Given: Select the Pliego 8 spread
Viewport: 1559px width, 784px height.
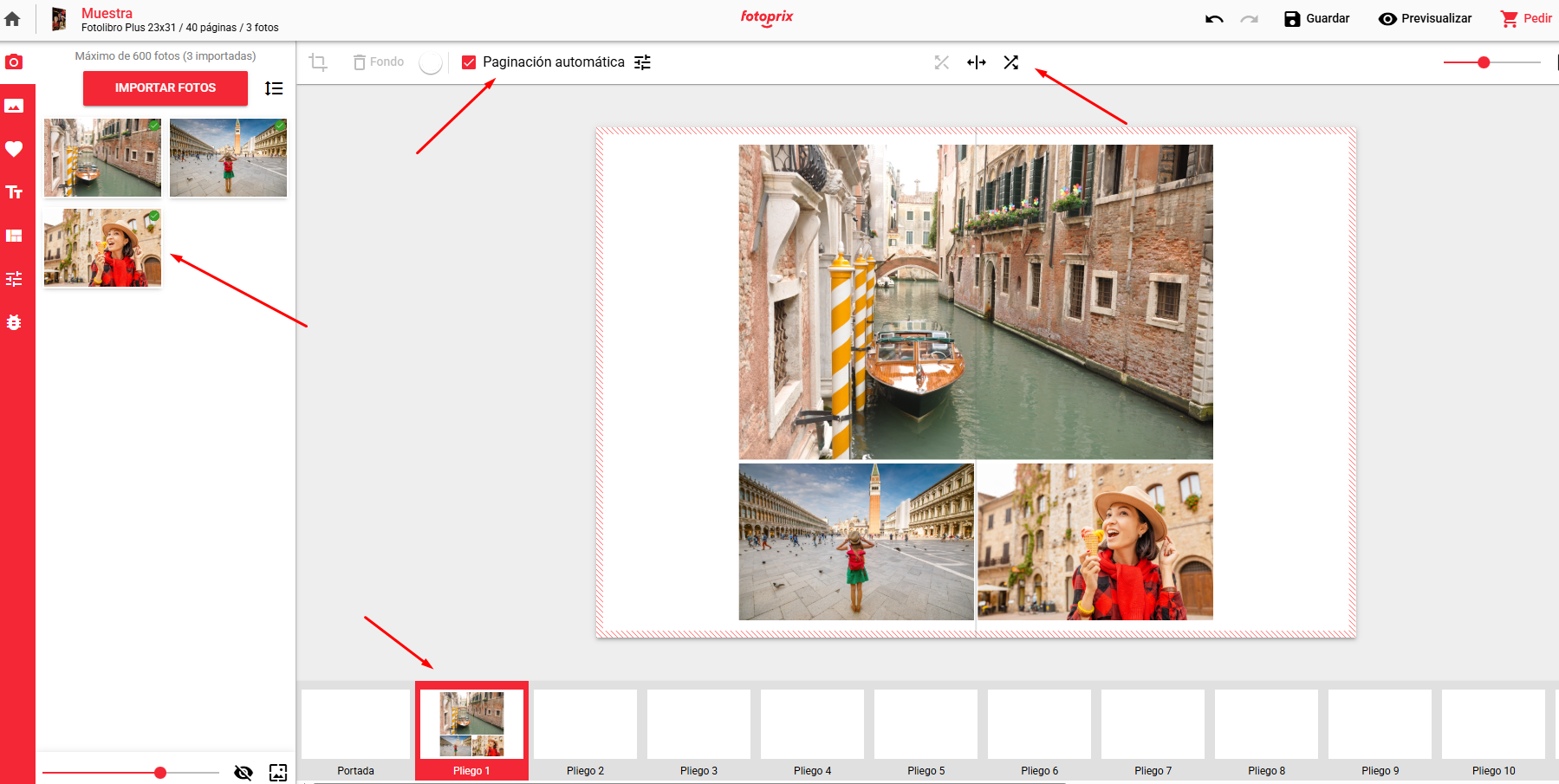Looking at the screenshot, I should pos(1267,732).
